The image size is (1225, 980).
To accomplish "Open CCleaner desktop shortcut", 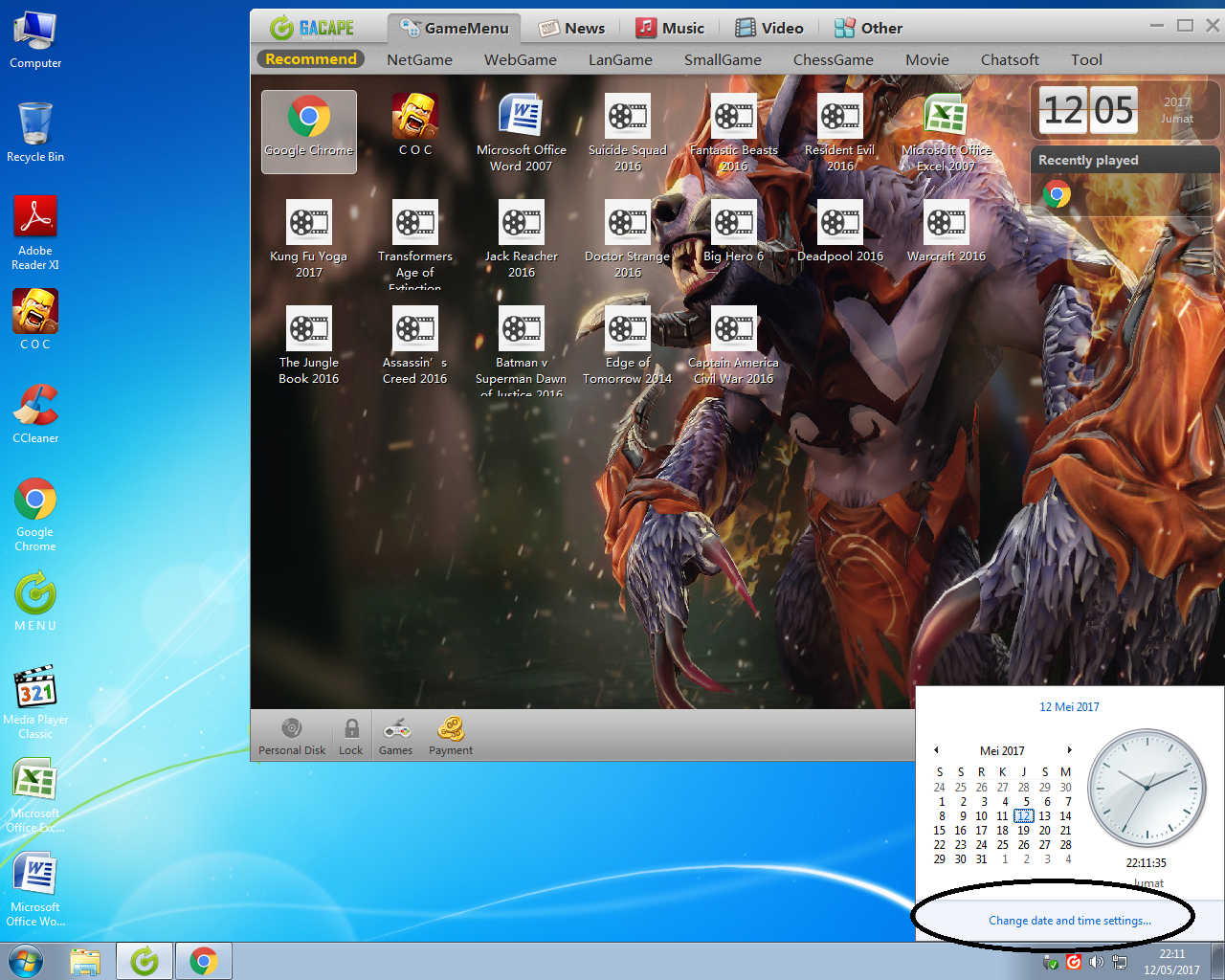I will pyautogui.click(x=35, y=413).
